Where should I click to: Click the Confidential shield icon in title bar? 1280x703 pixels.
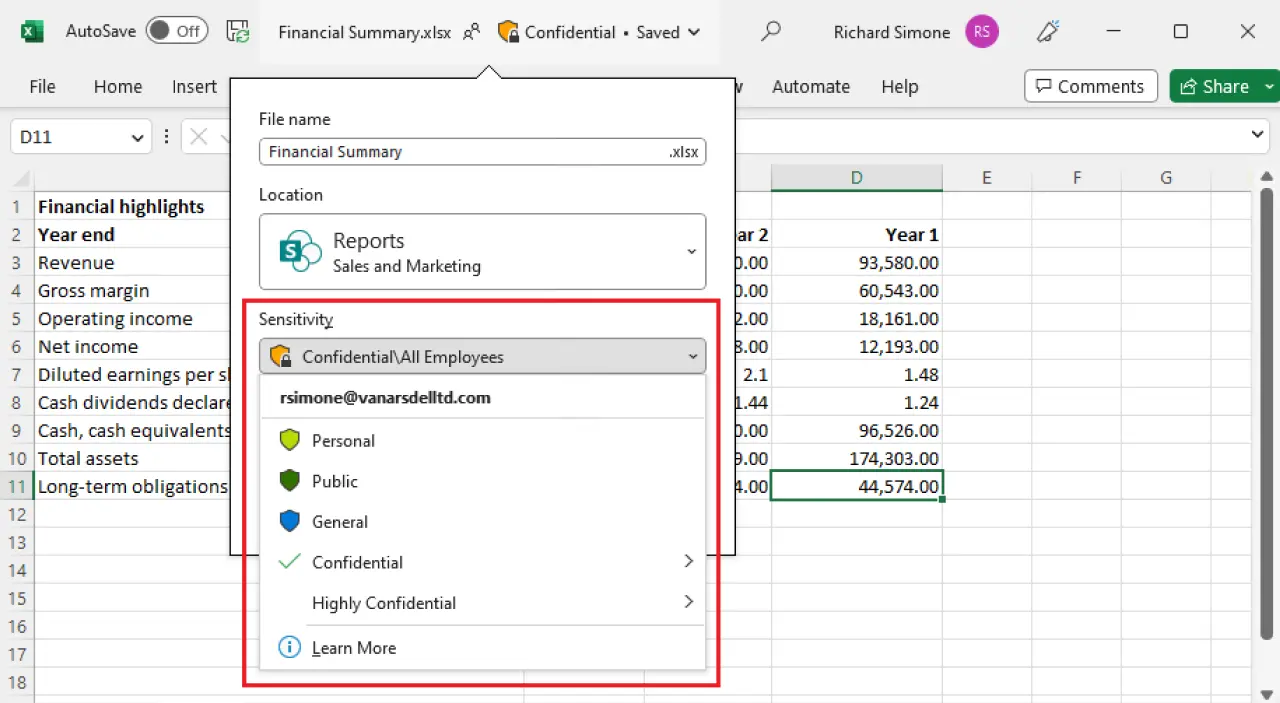pyautogui.click(x=508, y=32)
